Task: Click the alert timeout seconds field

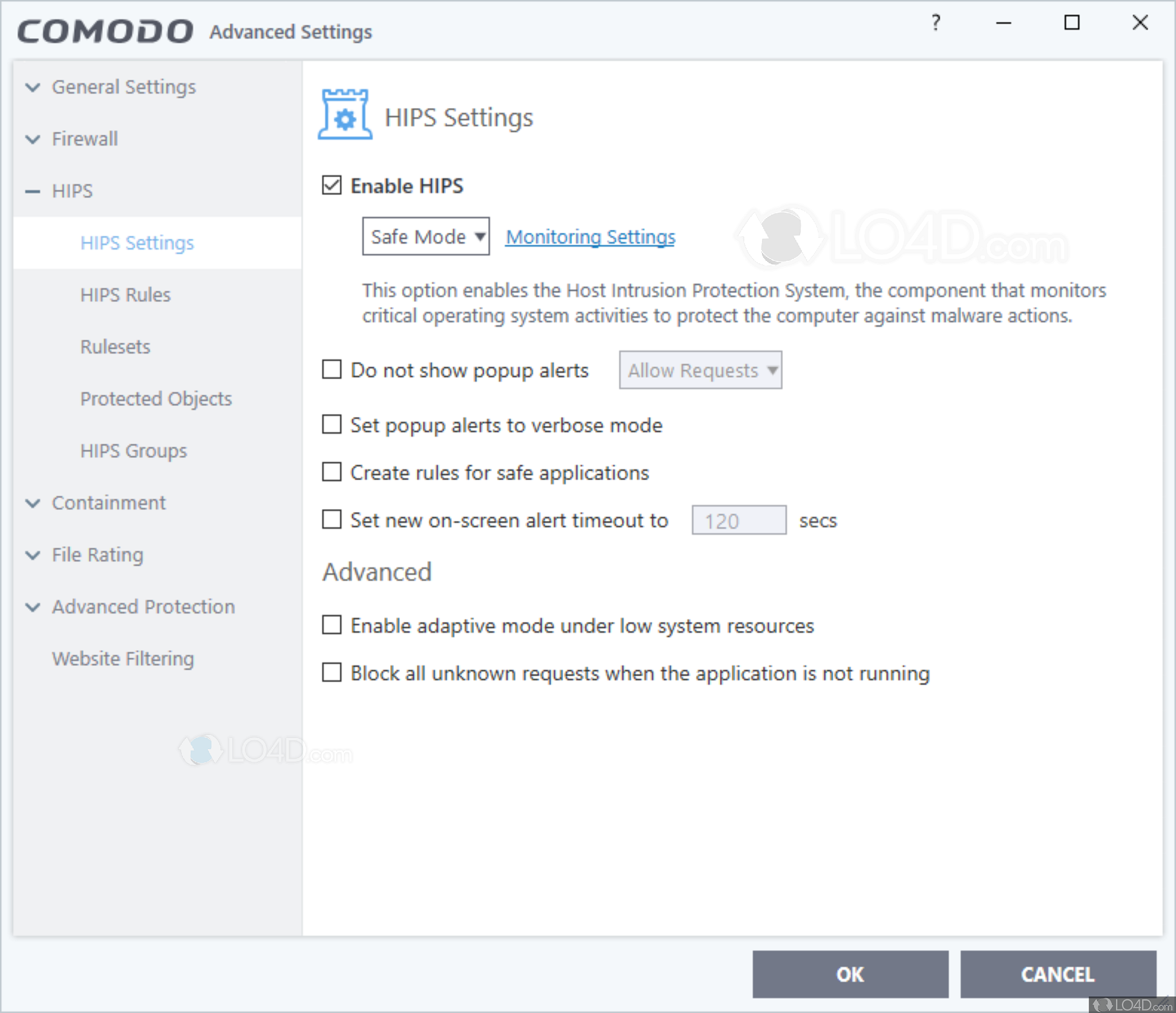Action: click(x=738, y=520)
